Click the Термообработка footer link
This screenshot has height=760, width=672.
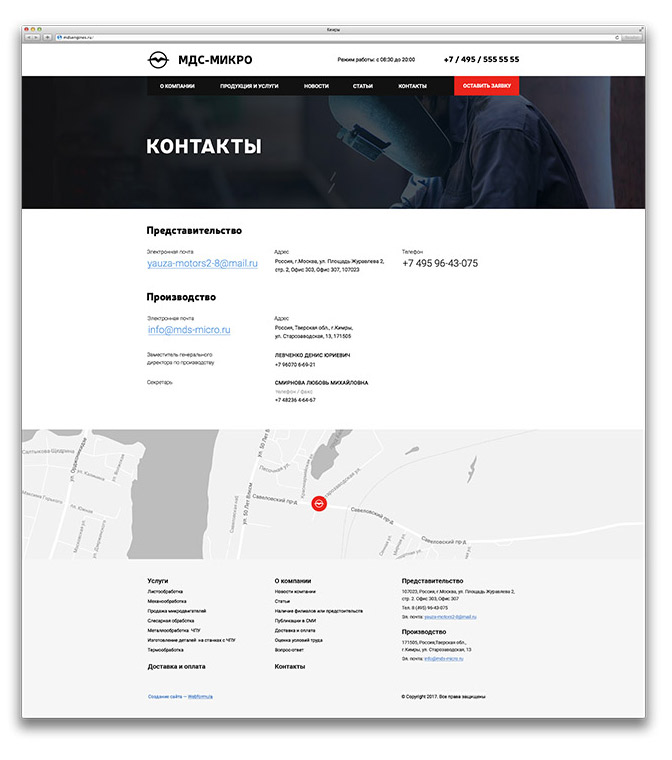tap(165, 649)
